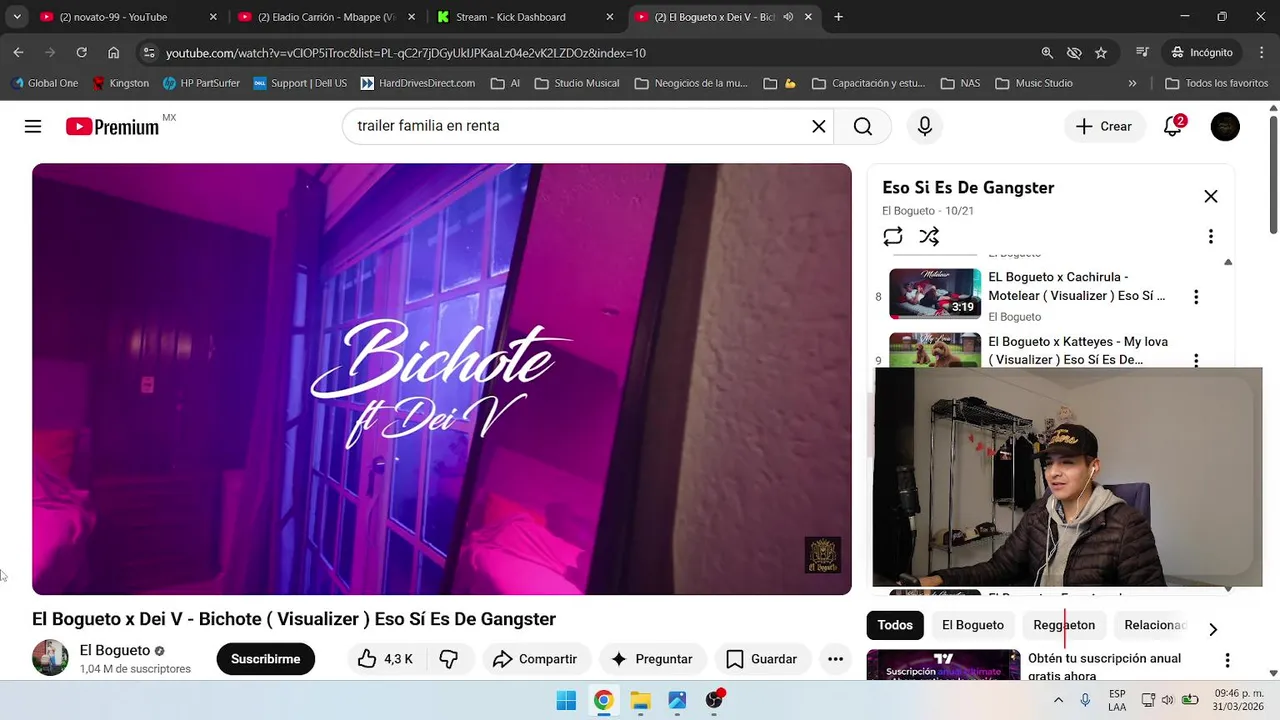The width and height of the screenshot is (1280, 720).
Task: Save video with Guardar button
Action: pyautogui.click(x=762, y=659)
